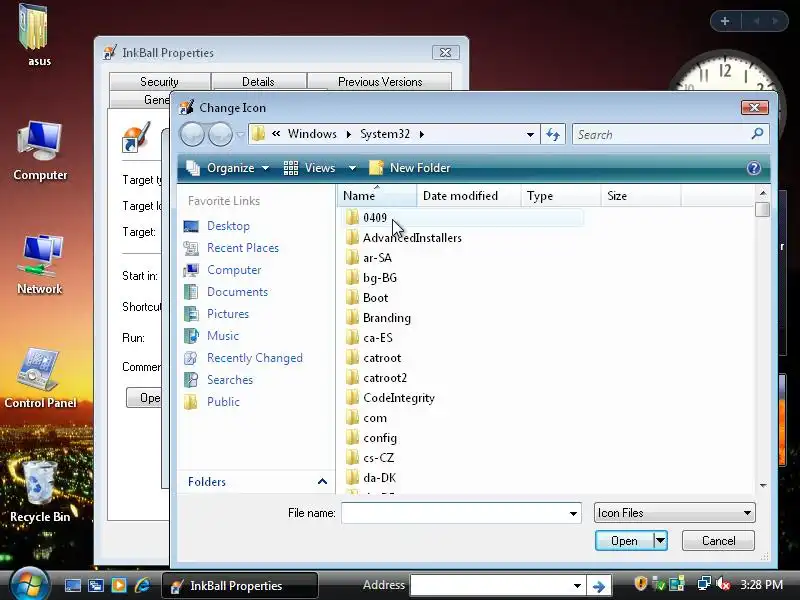Click the Windows Start orb
The image size is (800, 600).
[x=29, y=584]
